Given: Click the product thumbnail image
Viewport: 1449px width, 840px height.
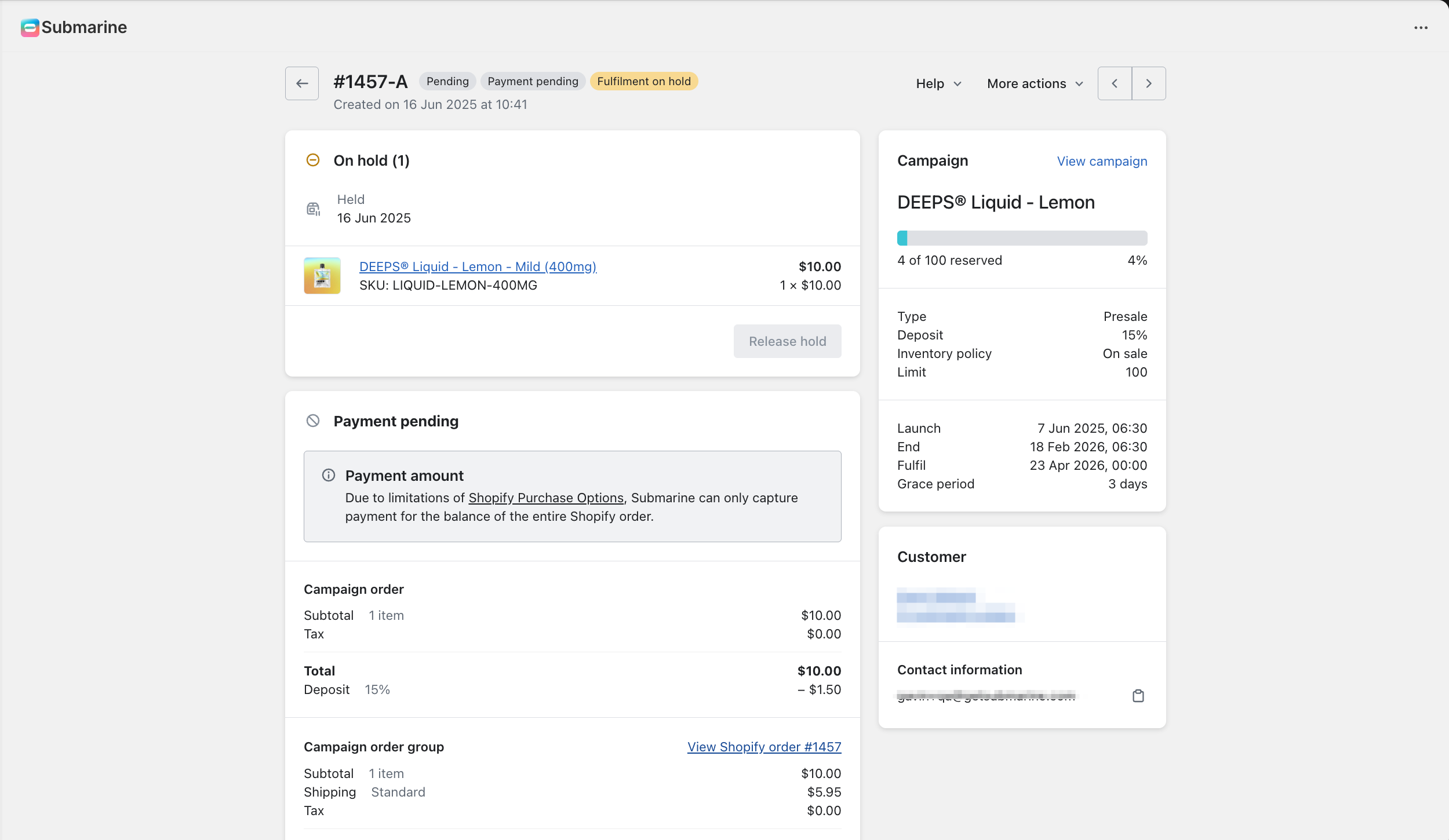Looking at the screenshot, I should point(322,276).
